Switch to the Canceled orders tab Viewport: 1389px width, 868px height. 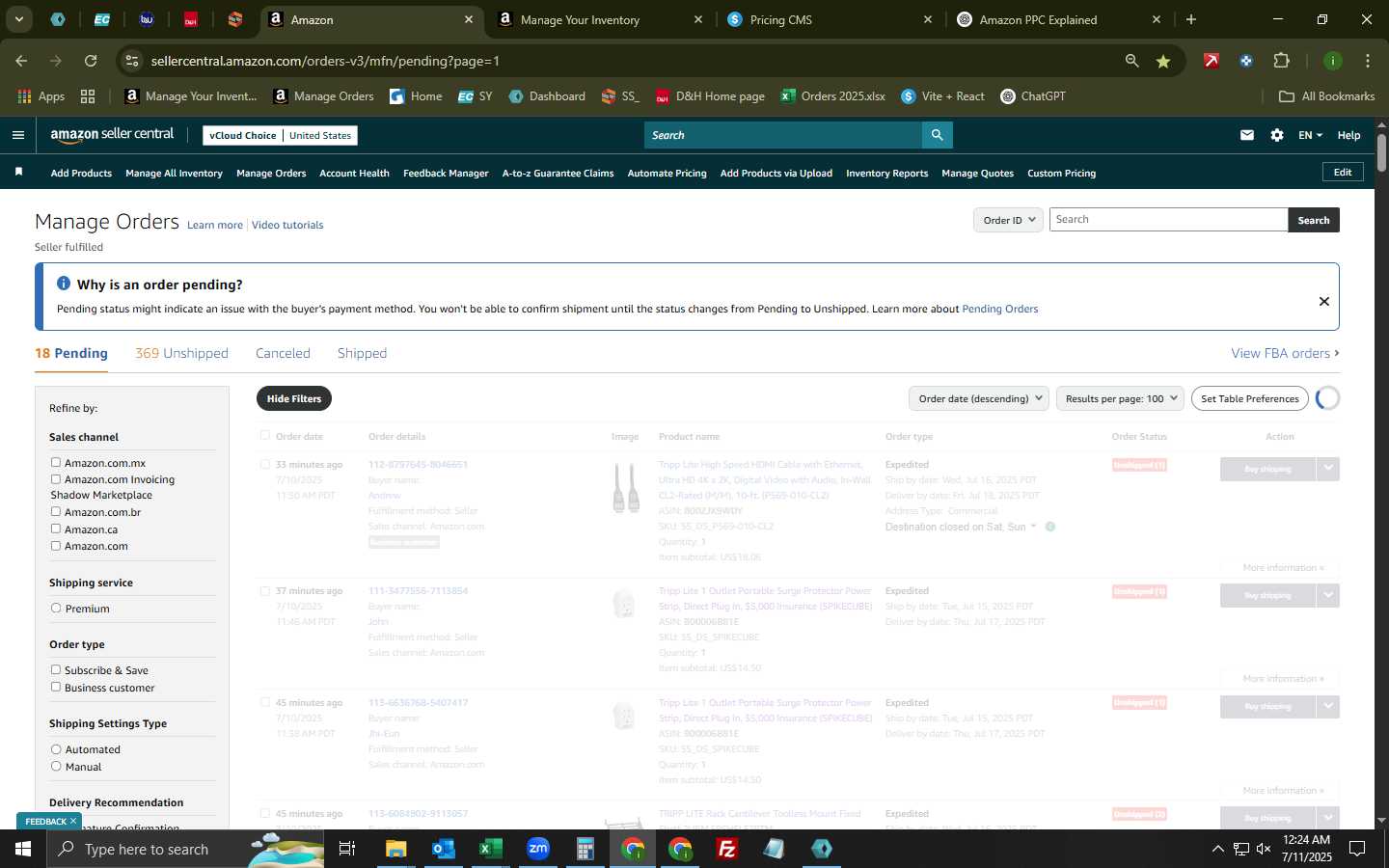283,353
